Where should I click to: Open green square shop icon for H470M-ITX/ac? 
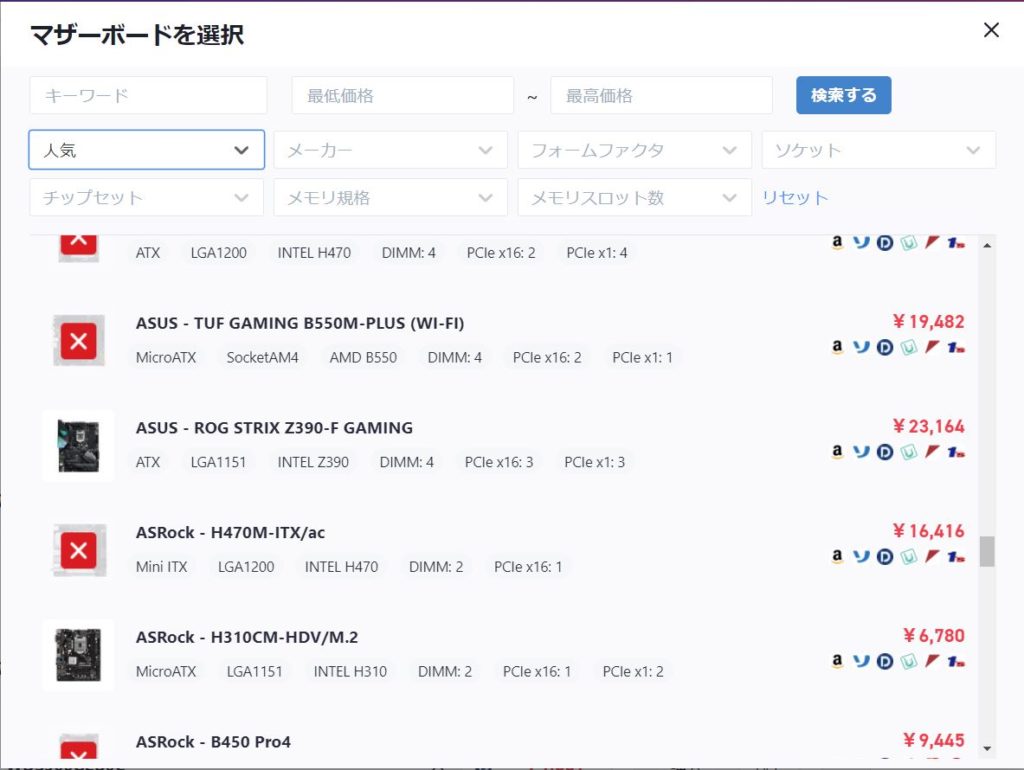[x=908, y=556]
